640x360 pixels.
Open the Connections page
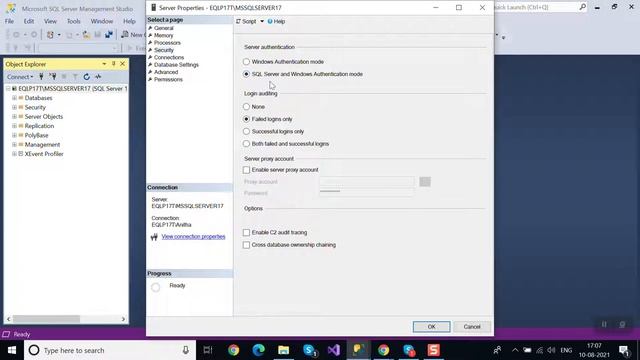tap(169, 58)
